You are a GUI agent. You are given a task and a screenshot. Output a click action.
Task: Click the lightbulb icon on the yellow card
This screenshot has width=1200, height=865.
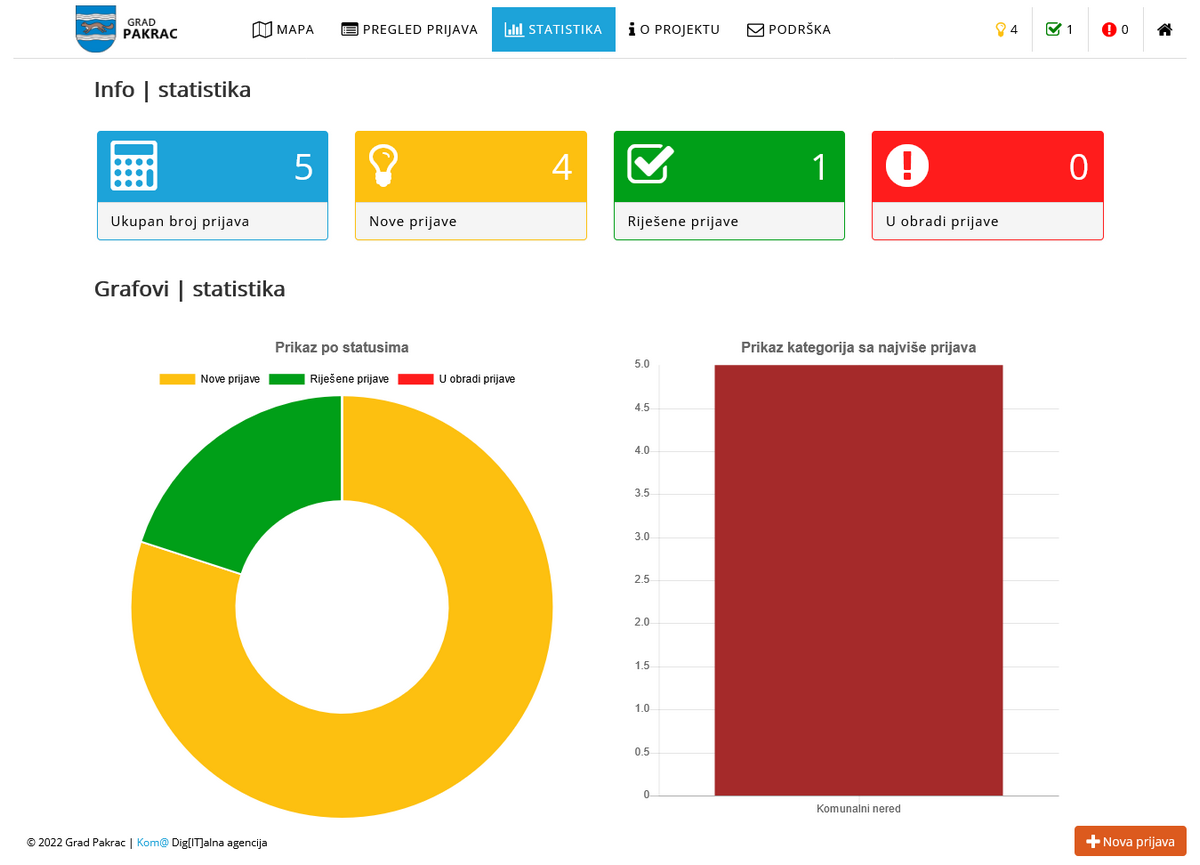pyautogui.click(x=383, y=166)
